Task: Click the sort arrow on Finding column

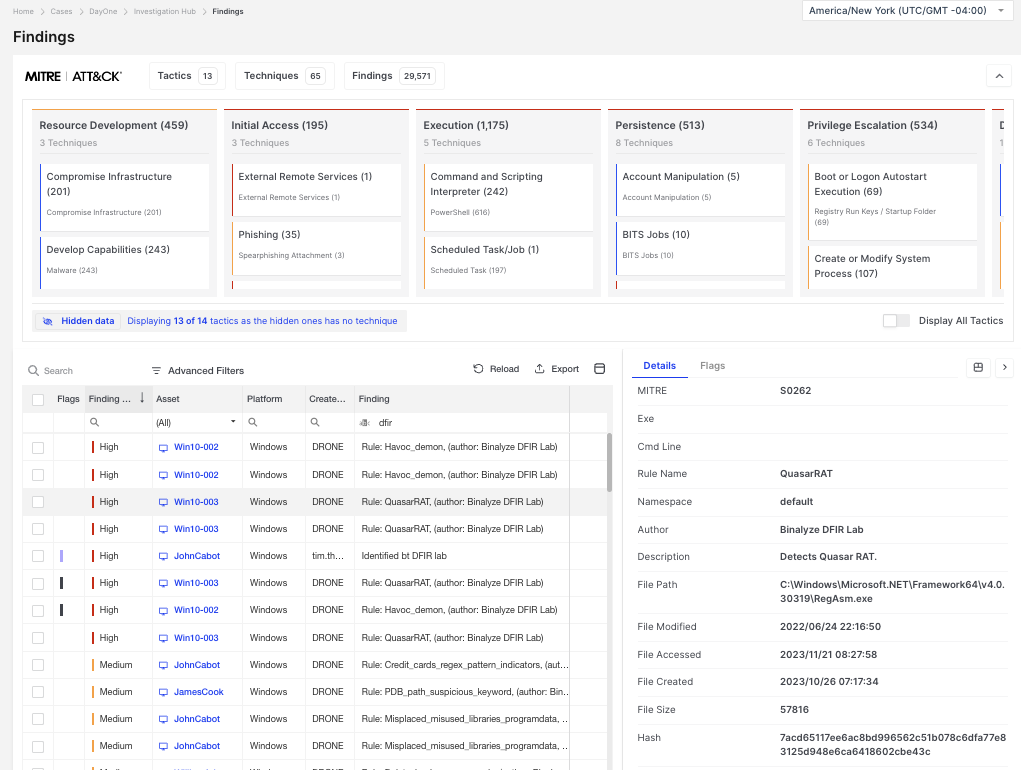Action: click(142, 398)
